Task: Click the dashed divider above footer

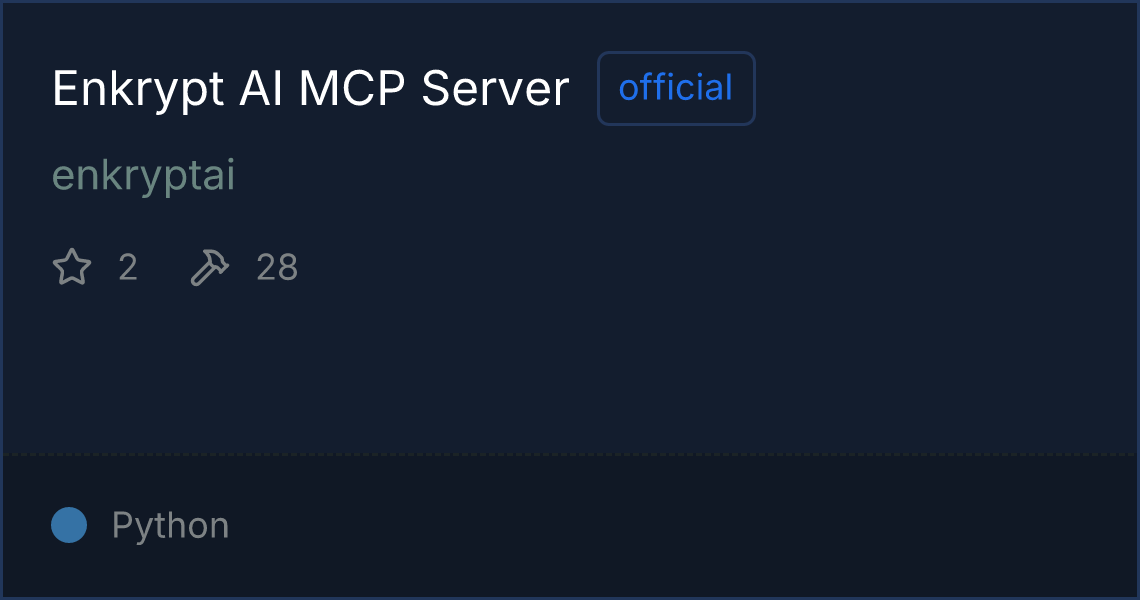Action: (x=569, y=455)
